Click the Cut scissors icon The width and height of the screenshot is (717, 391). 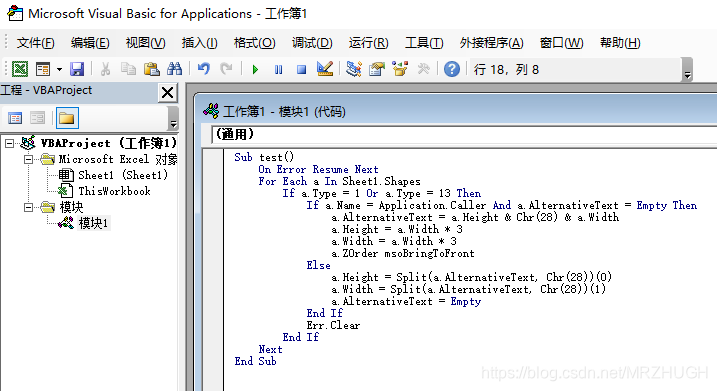106,69
